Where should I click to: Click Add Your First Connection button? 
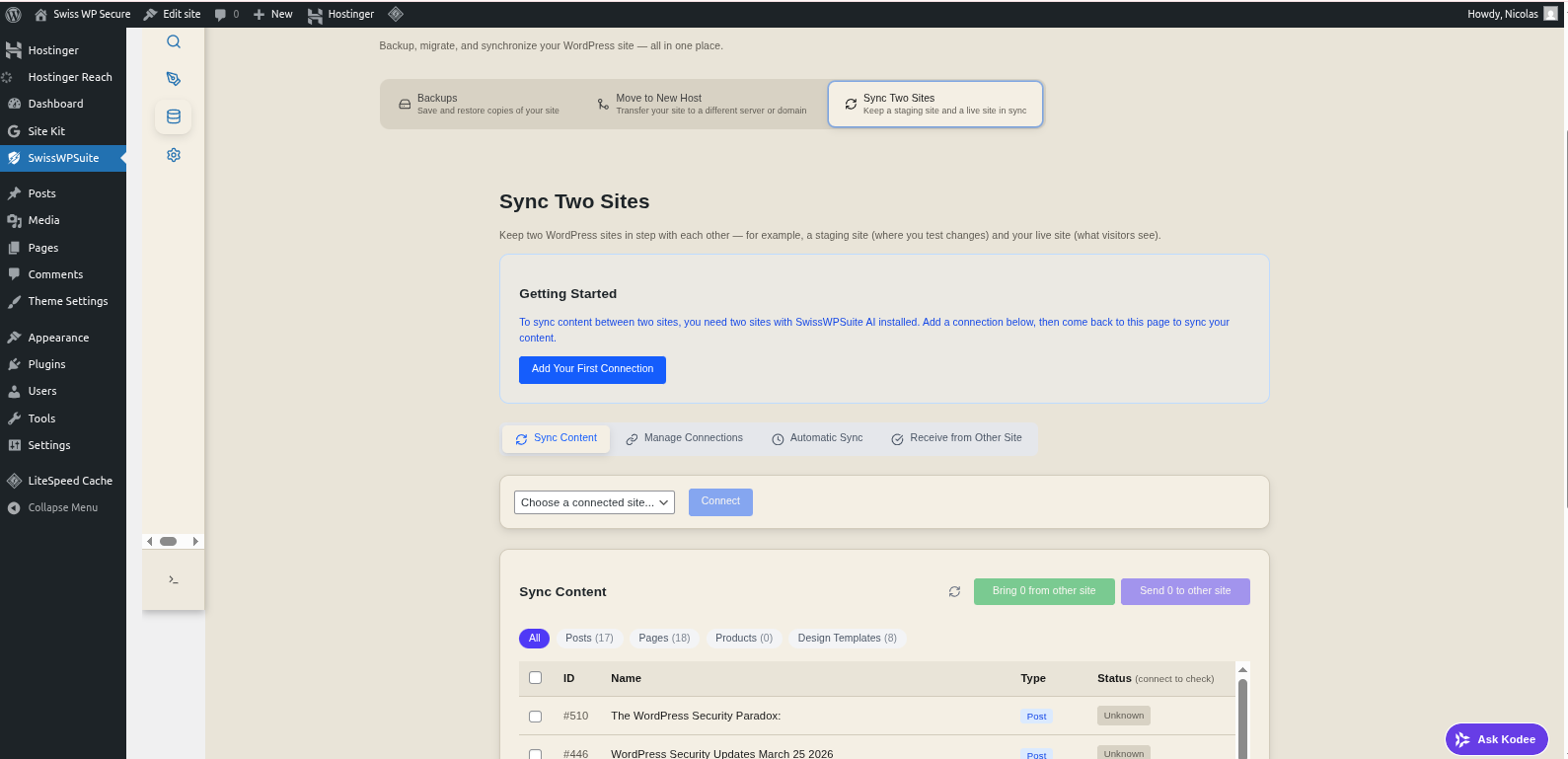pos(592,369)
